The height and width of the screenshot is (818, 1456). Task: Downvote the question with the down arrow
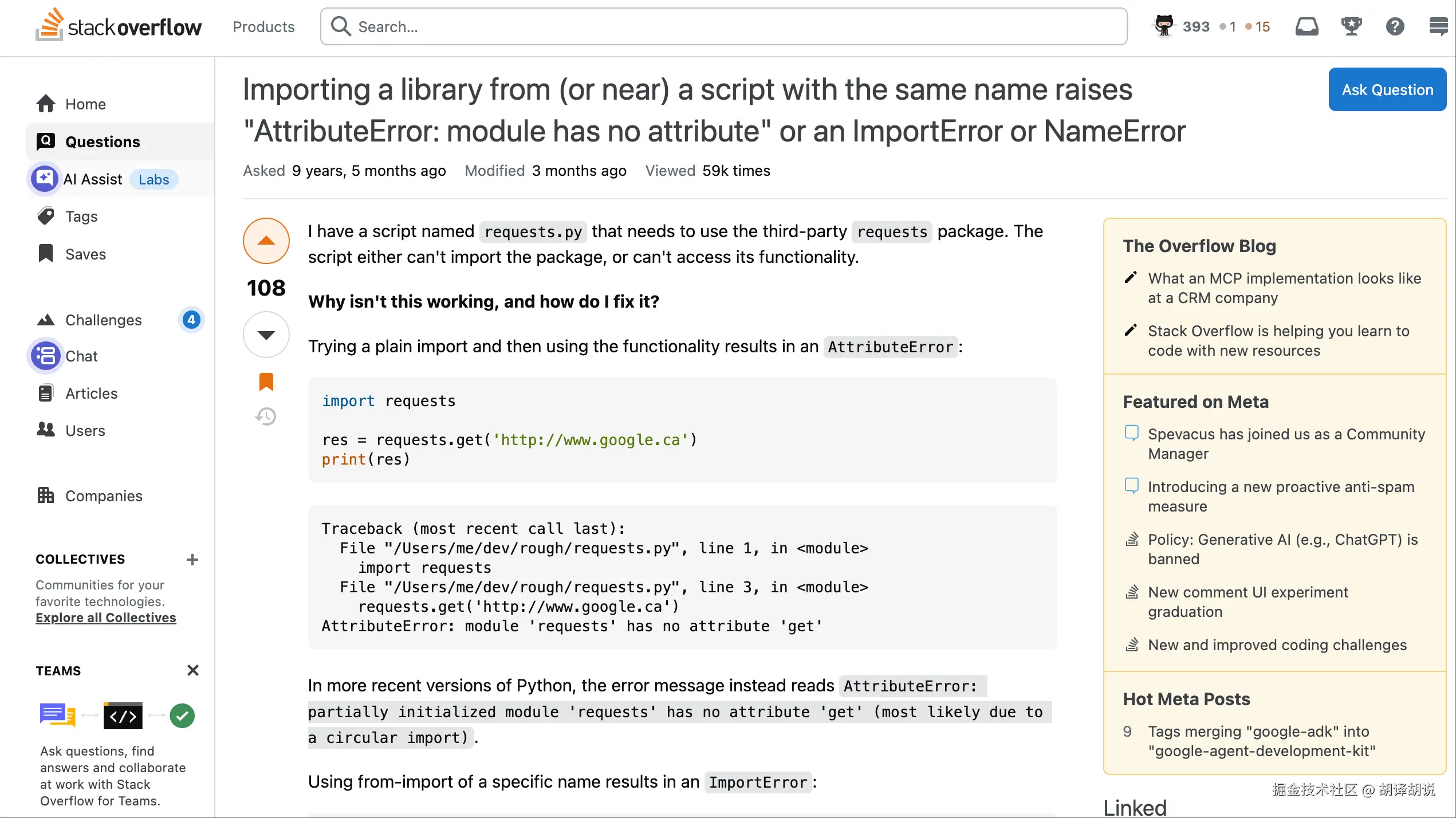pyautogui.click(x=266, y=335)
